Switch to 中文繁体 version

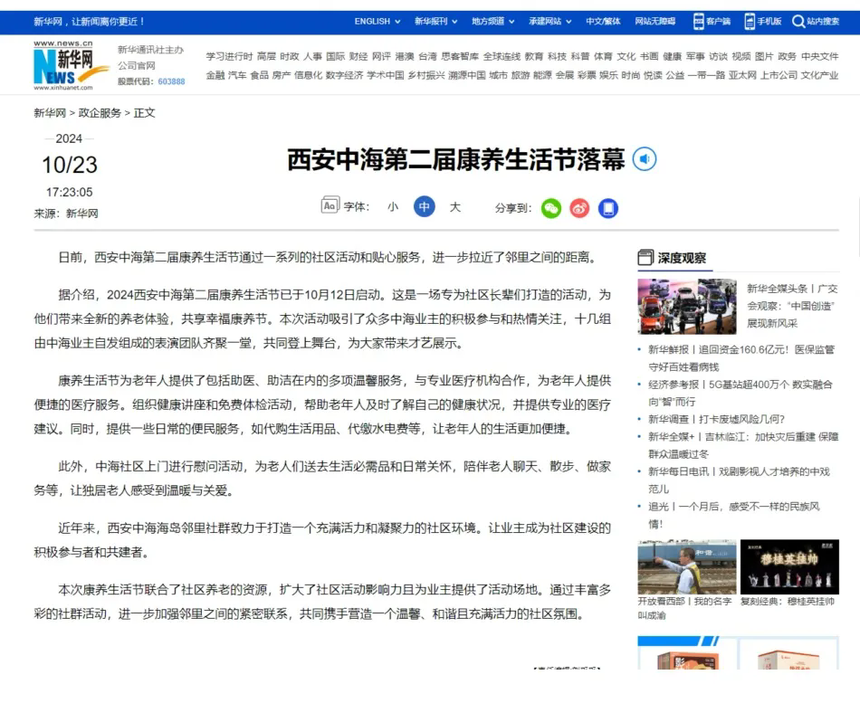[x=603, y=21]
